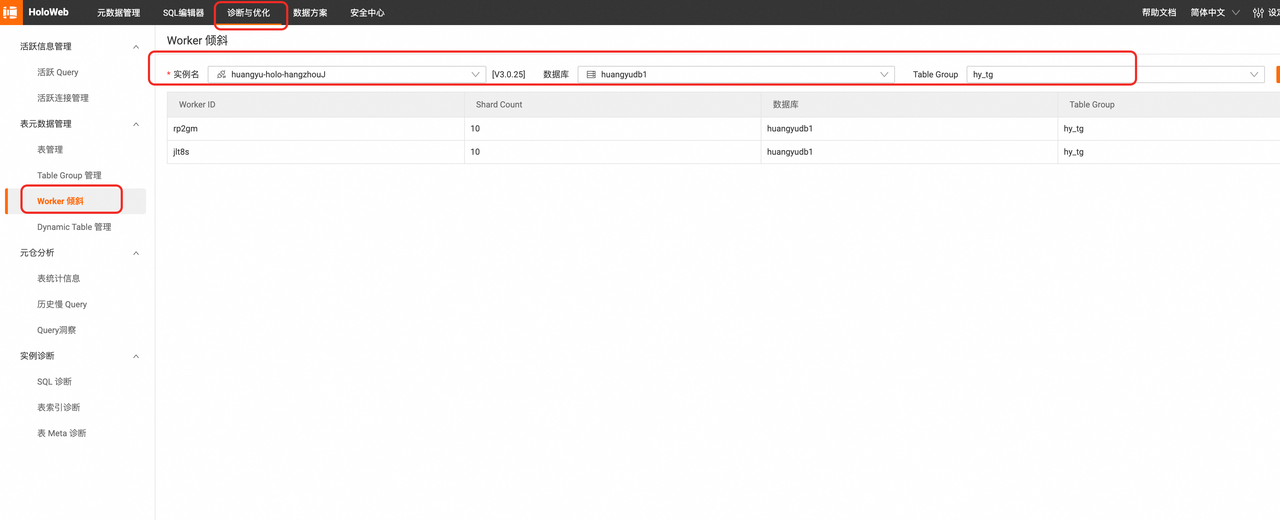Image resolution: width=1280 pixels, height=520 pixels.
Task: Click hy_tg in the jlt8s row
Action: pyautogui.click(x=1074, y=152)
